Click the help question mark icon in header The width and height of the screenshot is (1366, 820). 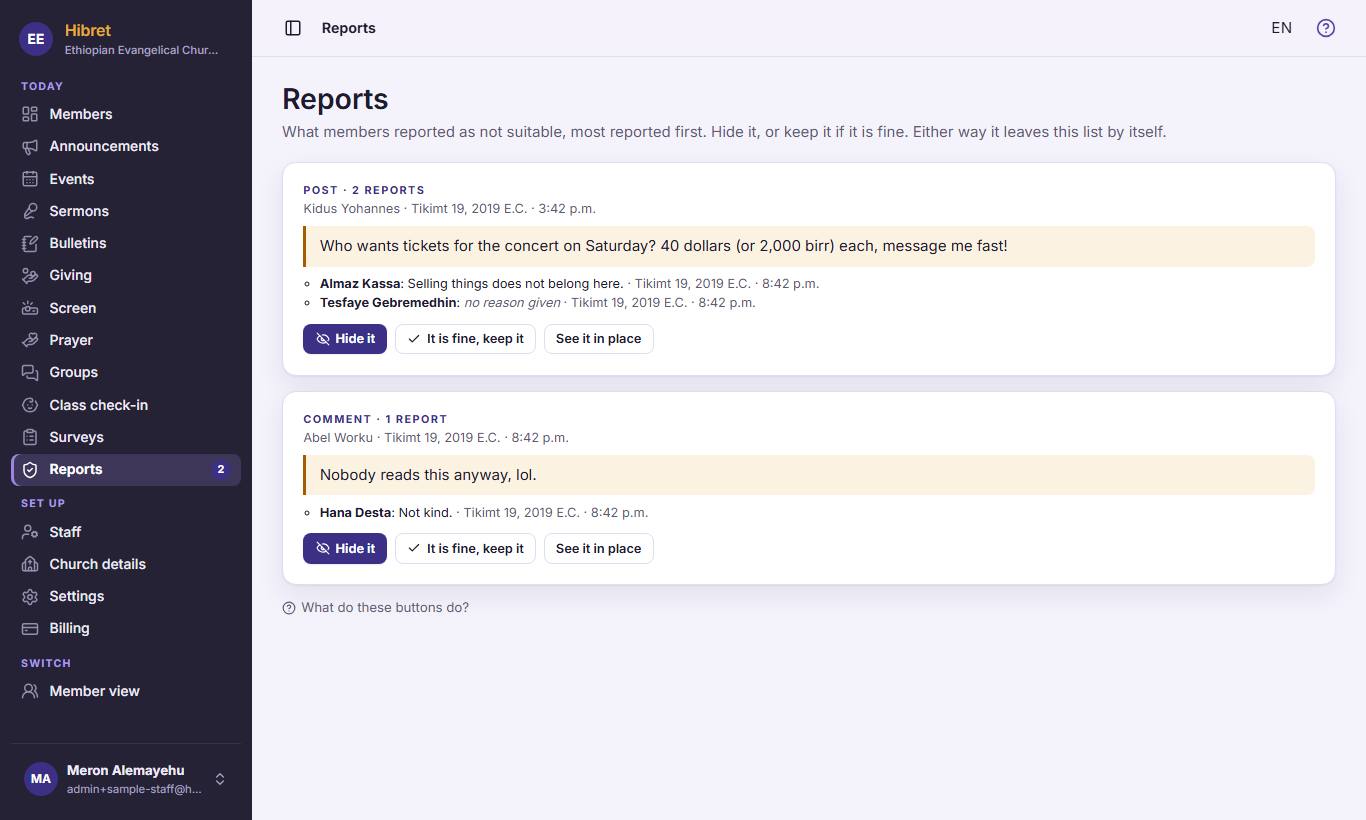1326,28
